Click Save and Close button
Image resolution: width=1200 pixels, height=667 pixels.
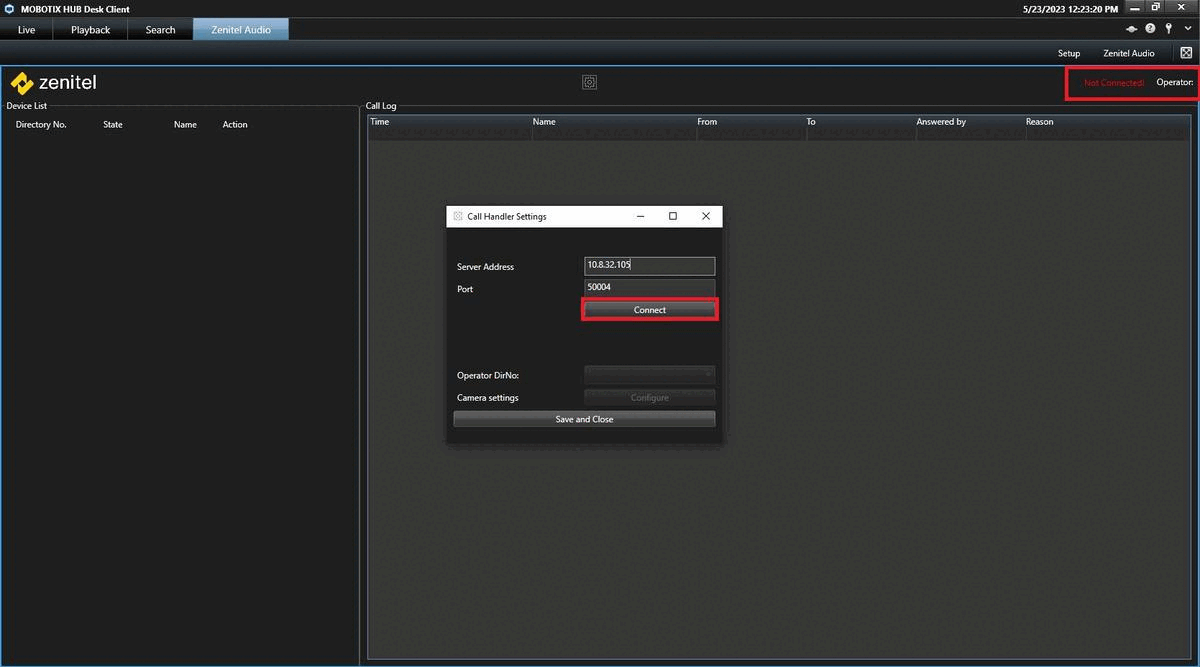pyautogui.click(x=584, y=419)
